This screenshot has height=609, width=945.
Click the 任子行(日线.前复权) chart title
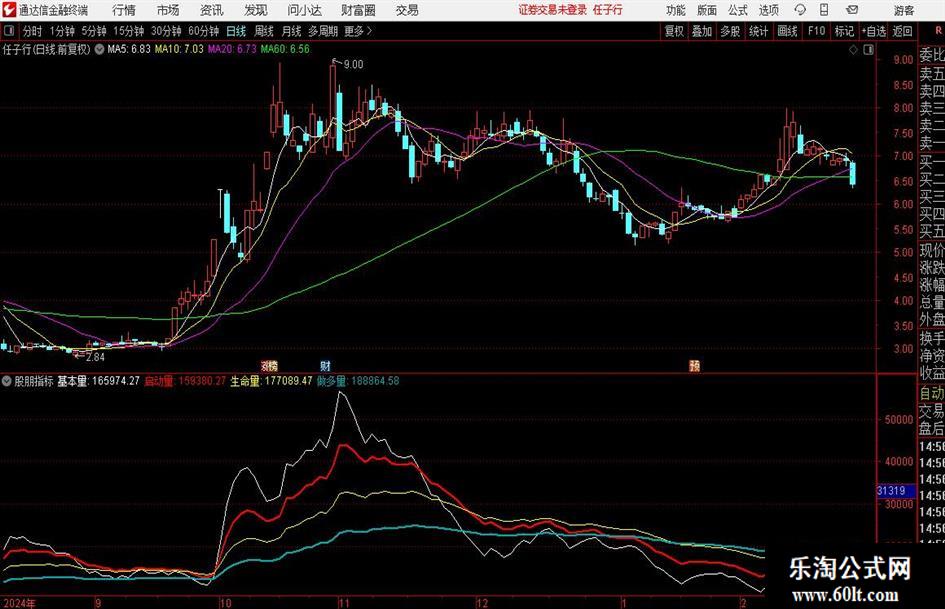coord(46,49)
